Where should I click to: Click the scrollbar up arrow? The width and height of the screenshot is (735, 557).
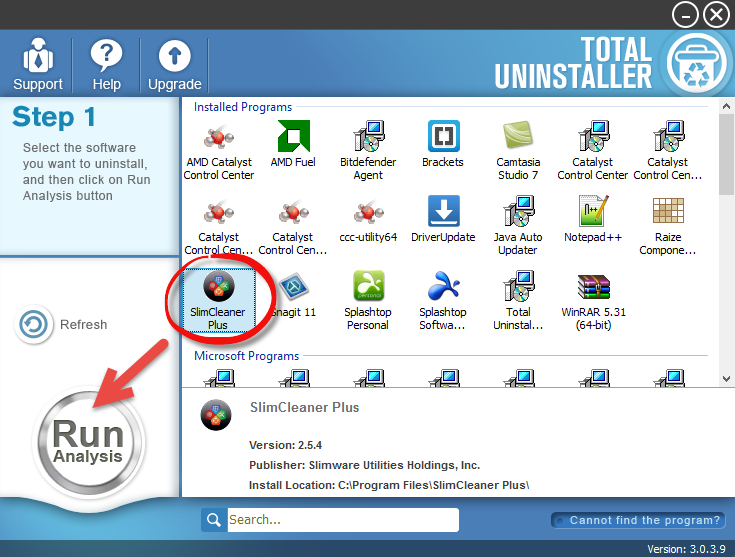tap(726, 106)
